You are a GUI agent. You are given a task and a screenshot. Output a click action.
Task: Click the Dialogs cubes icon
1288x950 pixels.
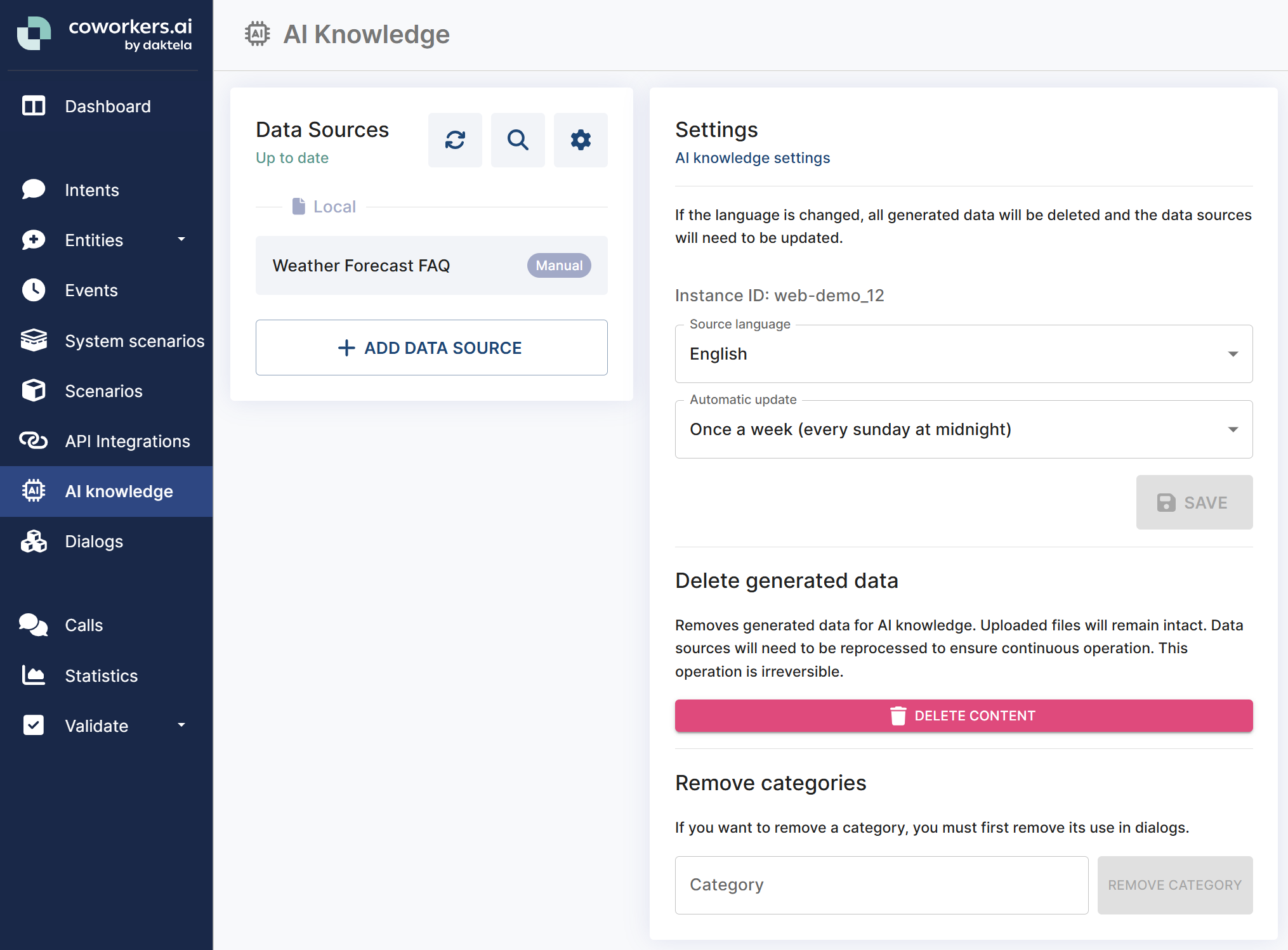(x=34, y=541)
